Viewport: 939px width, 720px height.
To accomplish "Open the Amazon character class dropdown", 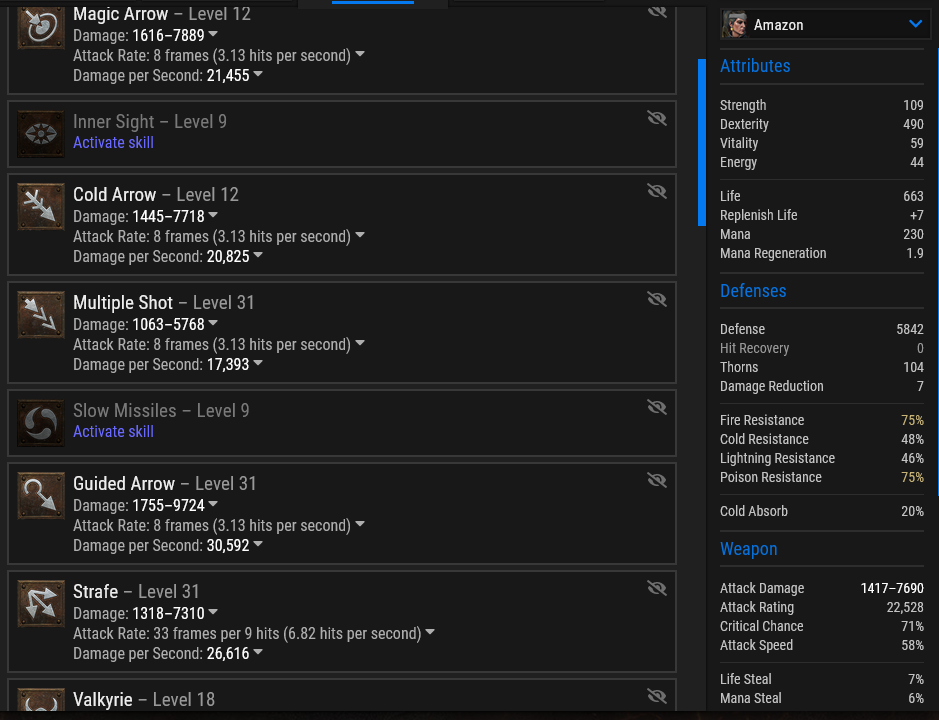I will [x=915, y=24].
